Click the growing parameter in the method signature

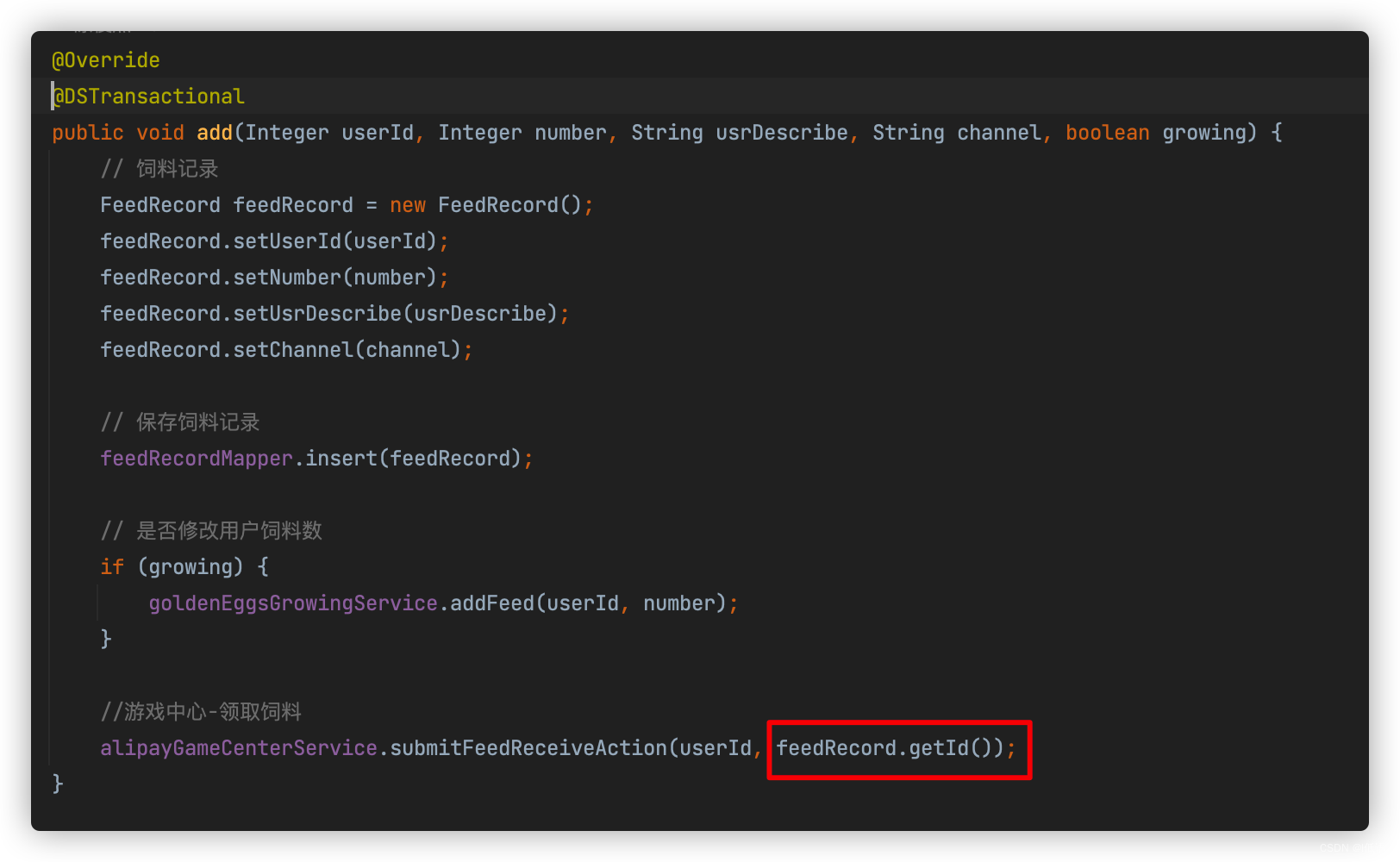pos(1204,133)
